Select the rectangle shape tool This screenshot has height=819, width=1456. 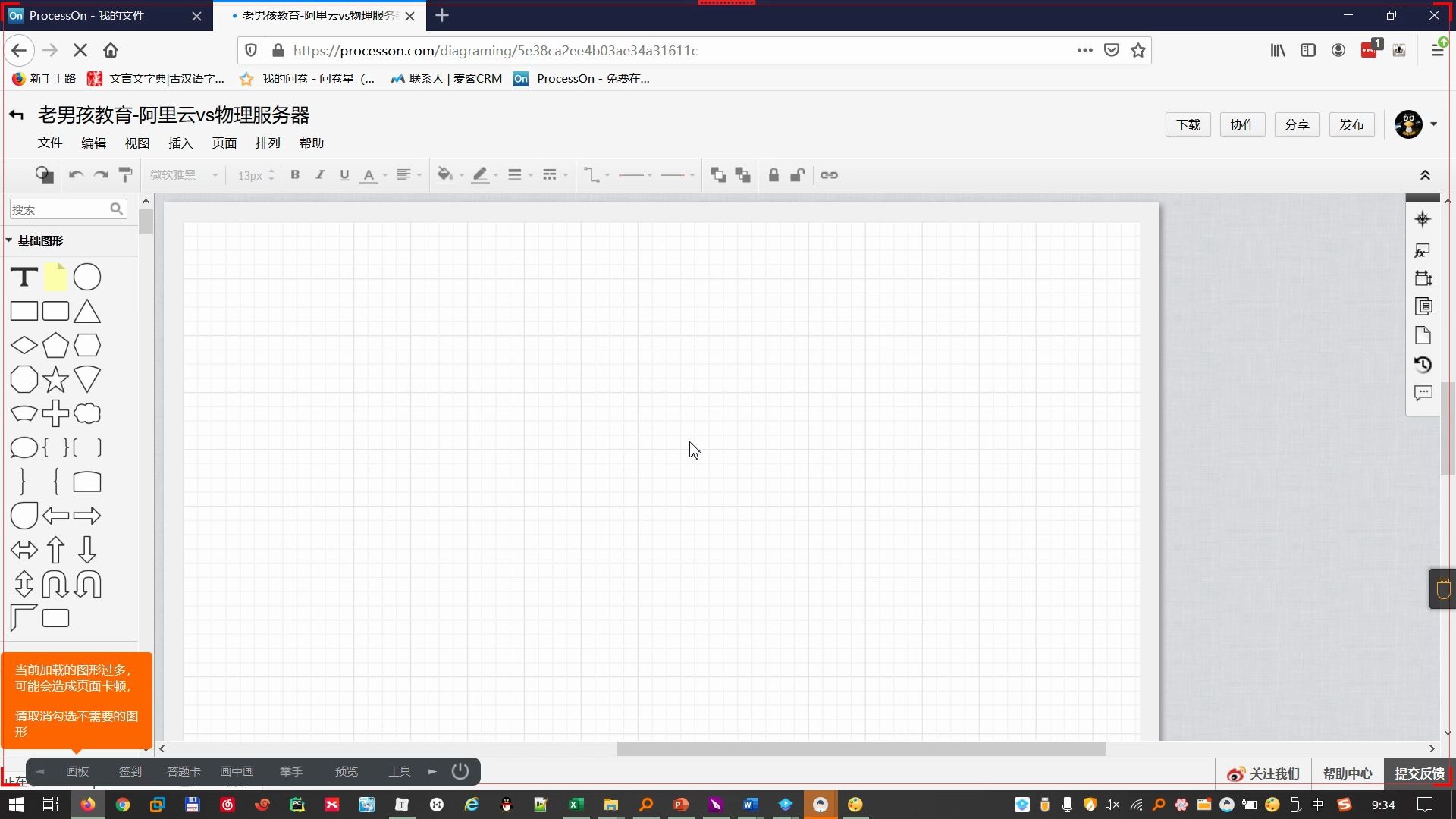[x=23, y=311]
